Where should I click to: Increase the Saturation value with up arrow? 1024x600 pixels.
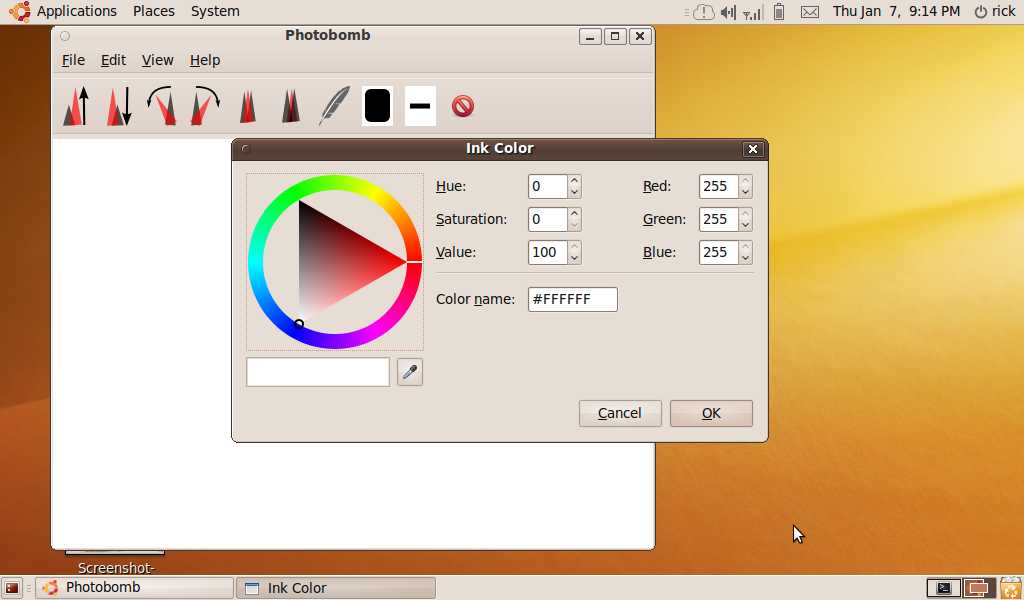574,213
